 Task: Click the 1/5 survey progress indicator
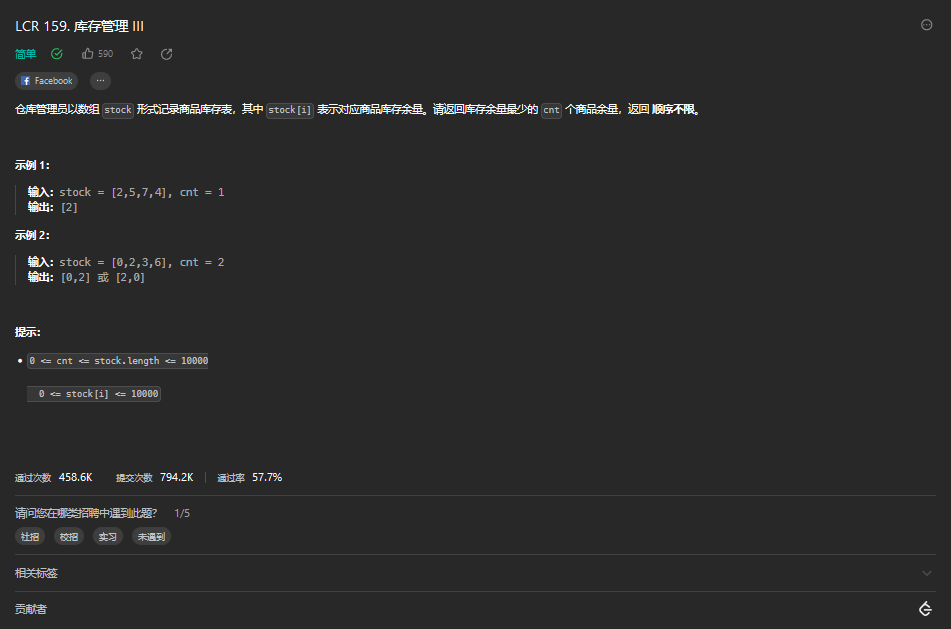(x=181, y=512)
